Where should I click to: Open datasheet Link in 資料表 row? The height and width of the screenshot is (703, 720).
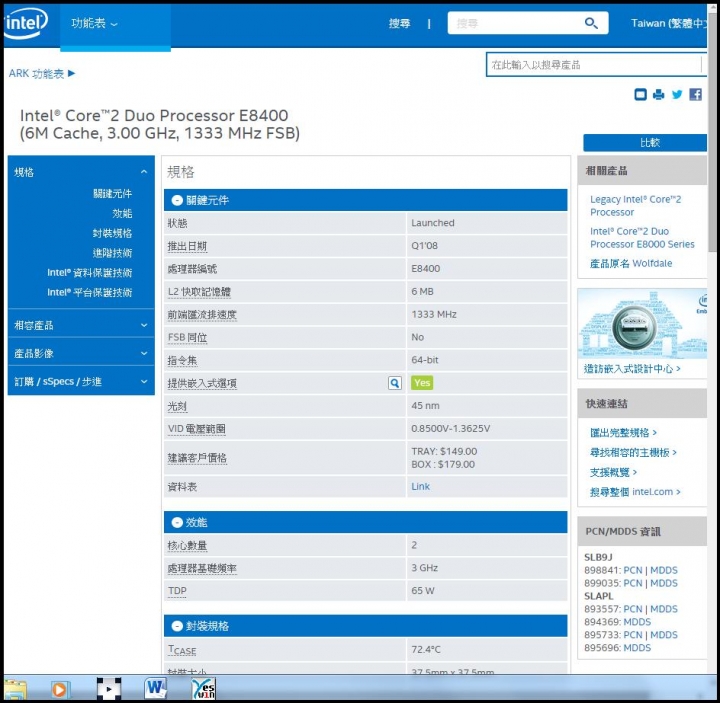421,487
